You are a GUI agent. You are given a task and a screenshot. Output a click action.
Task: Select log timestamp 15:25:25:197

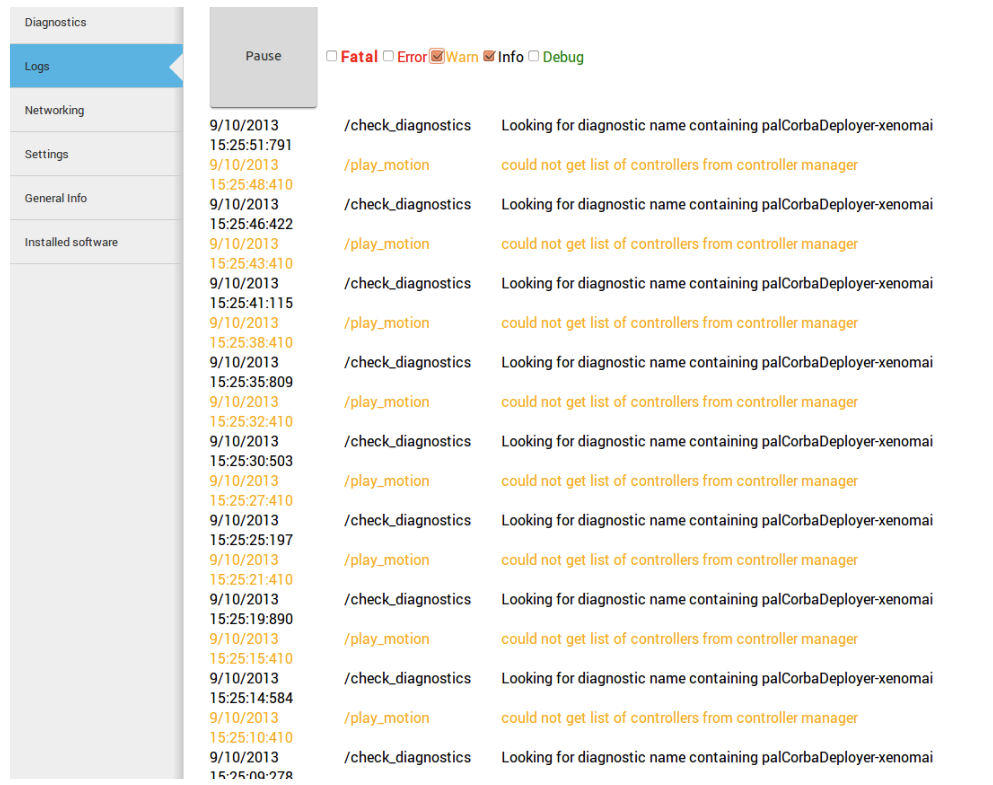point(251,540)
